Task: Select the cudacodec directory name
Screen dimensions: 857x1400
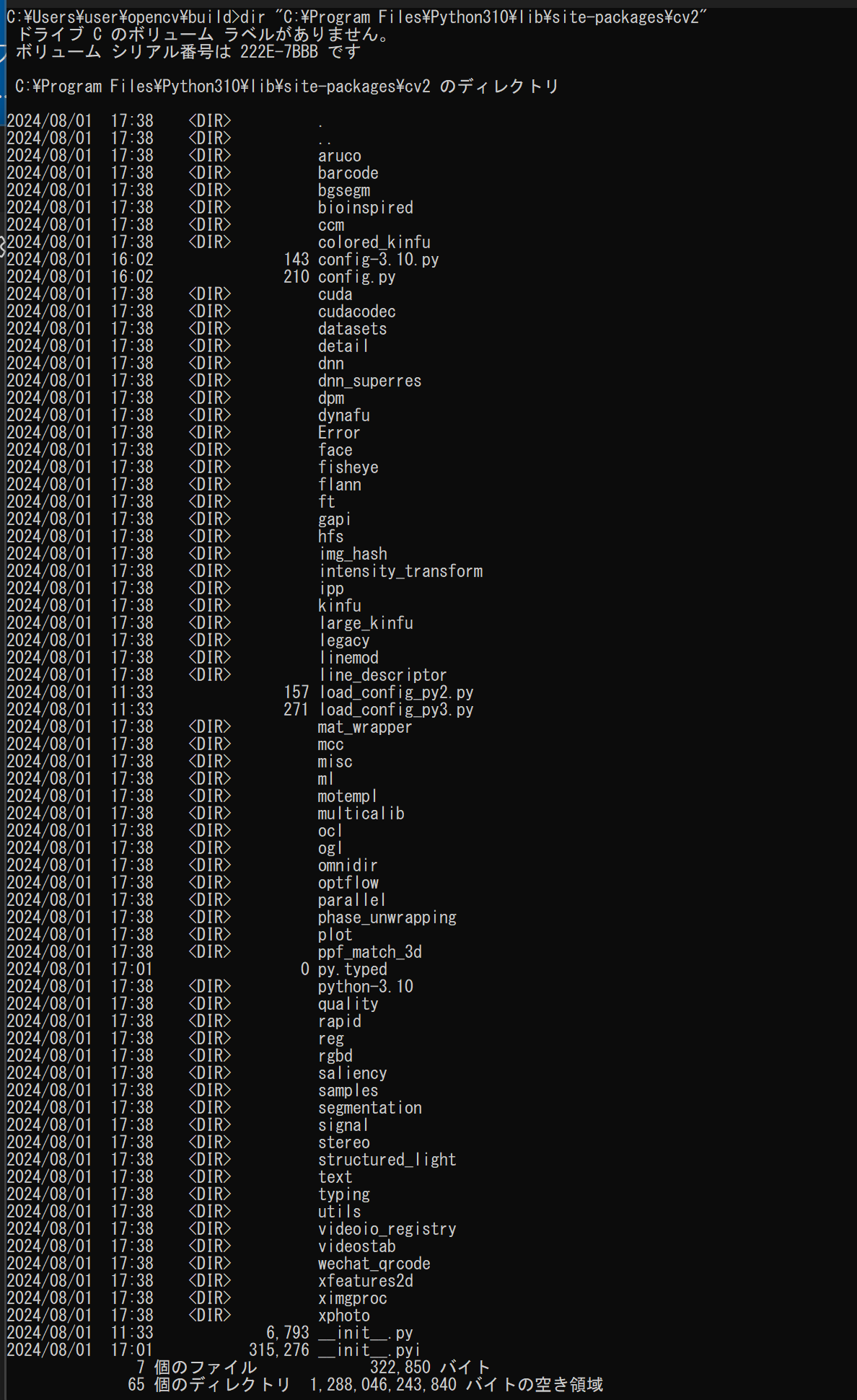Action: point(356,312)
